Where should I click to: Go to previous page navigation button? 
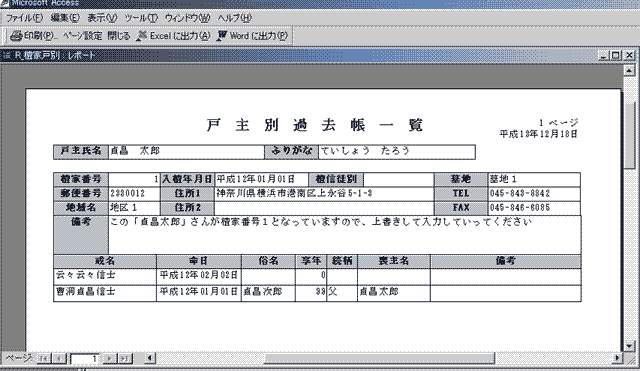click(x=60, y=359)
